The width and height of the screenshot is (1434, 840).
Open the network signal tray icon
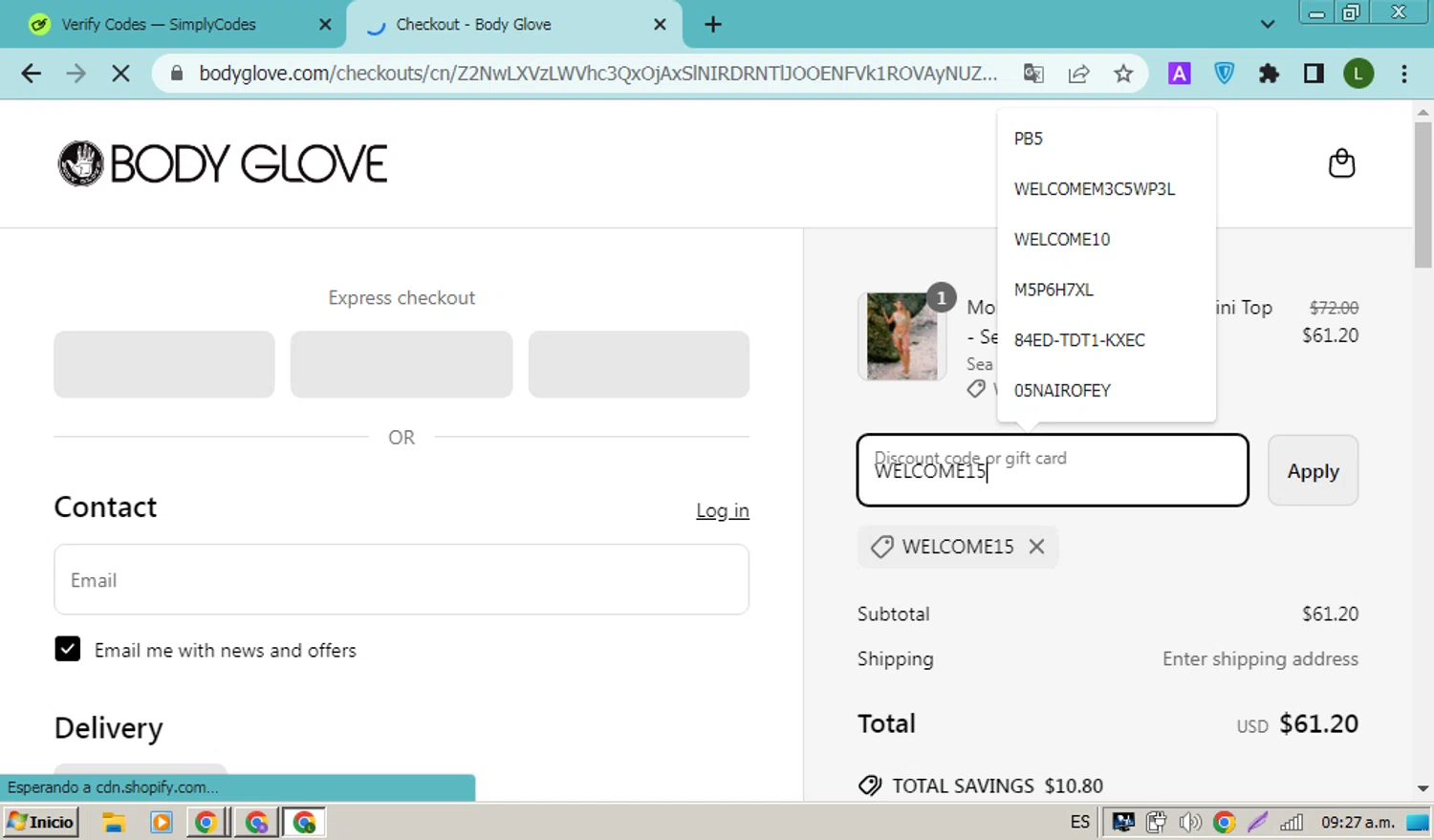coord(1292,822)
